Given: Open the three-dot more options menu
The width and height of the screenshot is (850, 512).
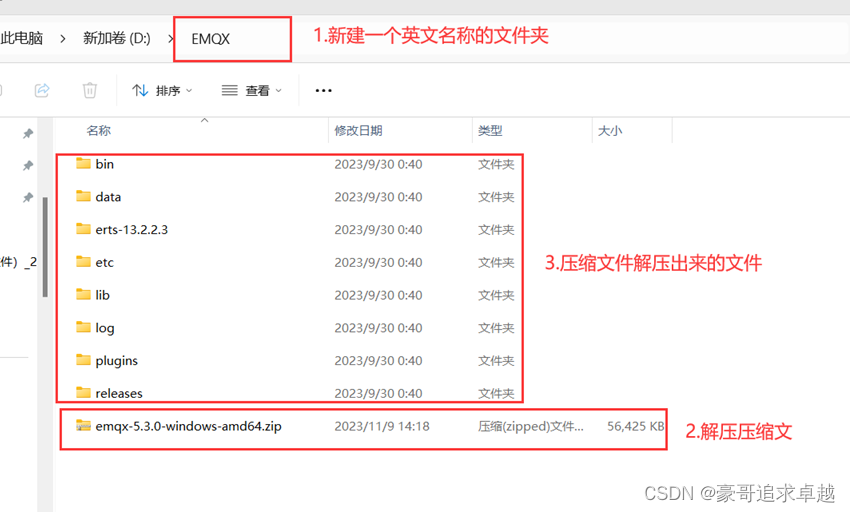Looking at the screenshot, I should tap(324, 91).
